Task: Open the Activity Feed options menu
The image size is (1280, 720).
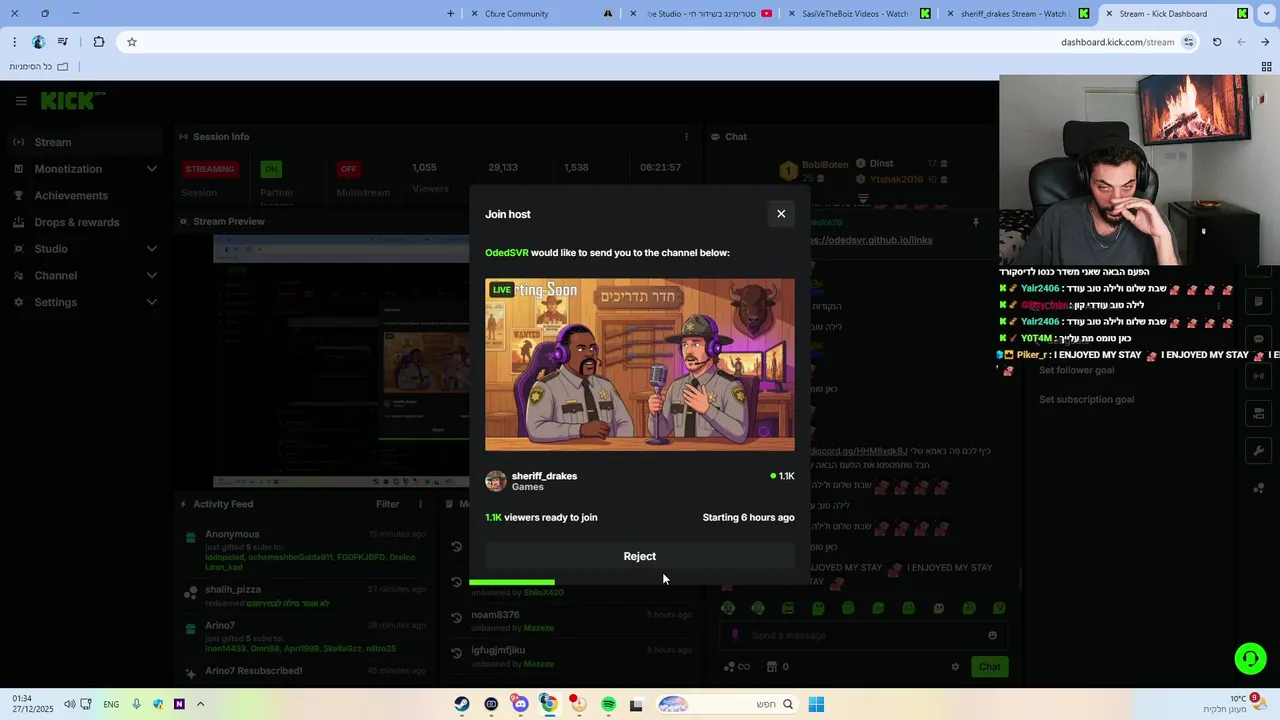Action: pos(420,505)
